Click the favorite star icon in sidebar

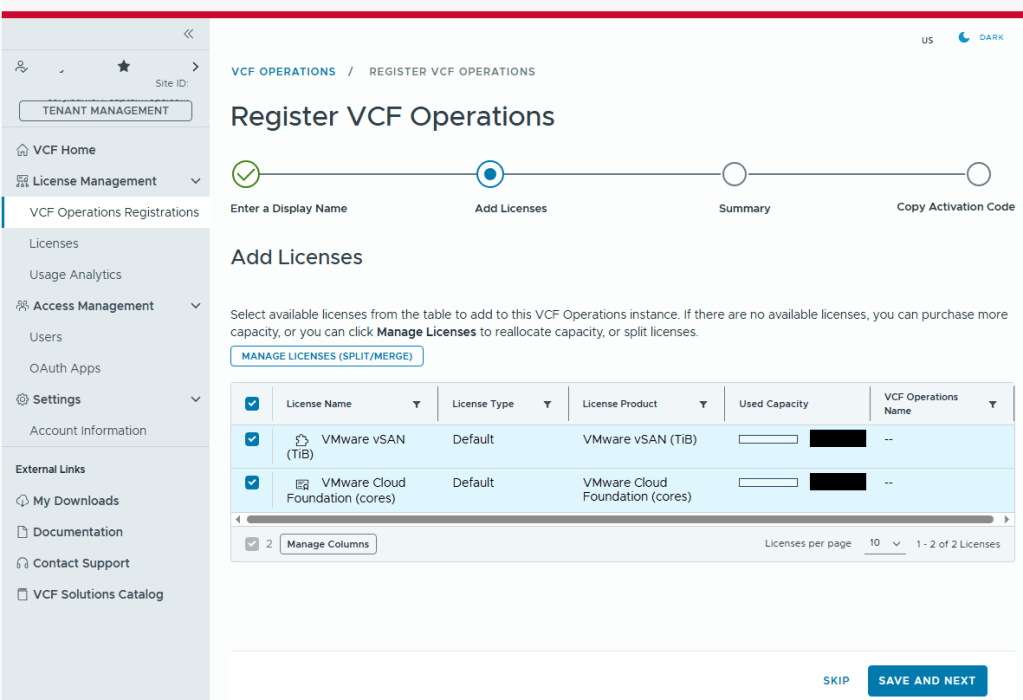(124, 66)
